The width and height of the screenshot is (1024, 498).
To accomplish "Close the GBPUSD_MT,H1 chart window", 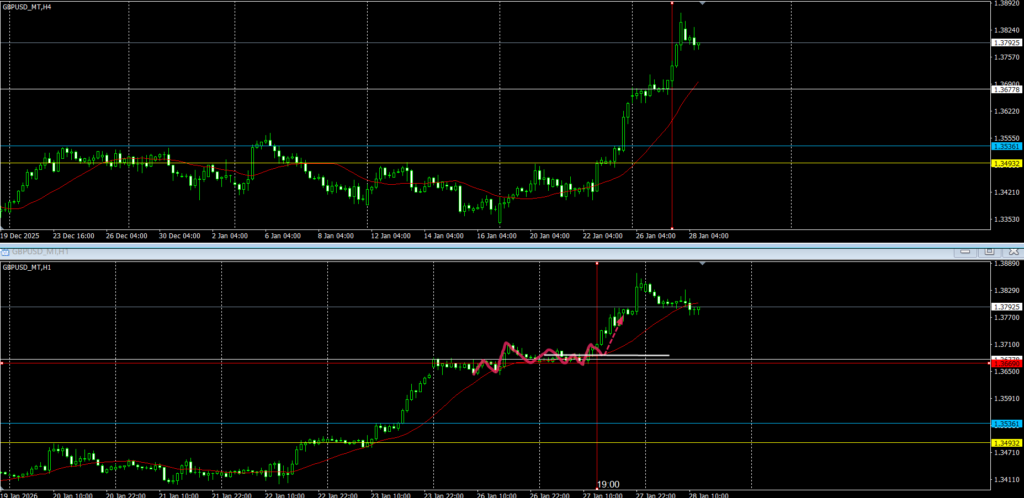I will pos(1012,251).
